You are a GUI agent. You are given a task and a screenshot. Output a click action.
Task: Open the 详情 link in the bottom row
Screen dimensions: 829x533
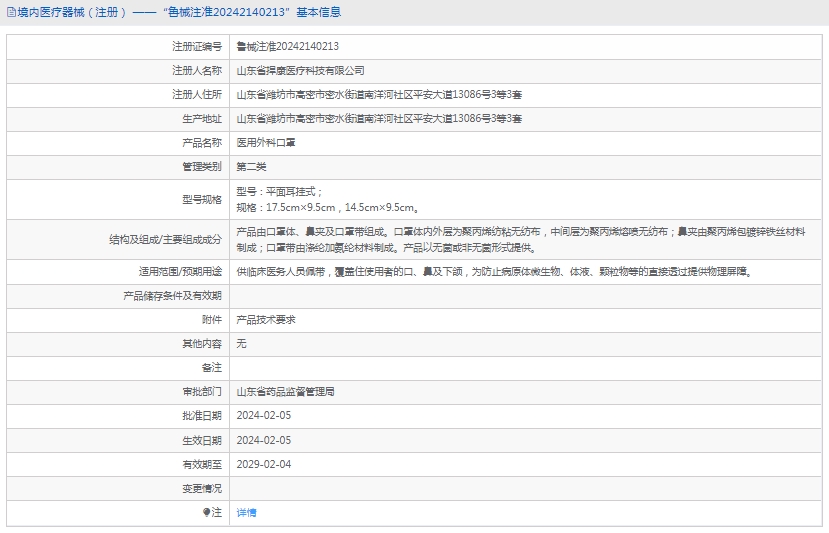pyautogui.click(x=246, y=512)
